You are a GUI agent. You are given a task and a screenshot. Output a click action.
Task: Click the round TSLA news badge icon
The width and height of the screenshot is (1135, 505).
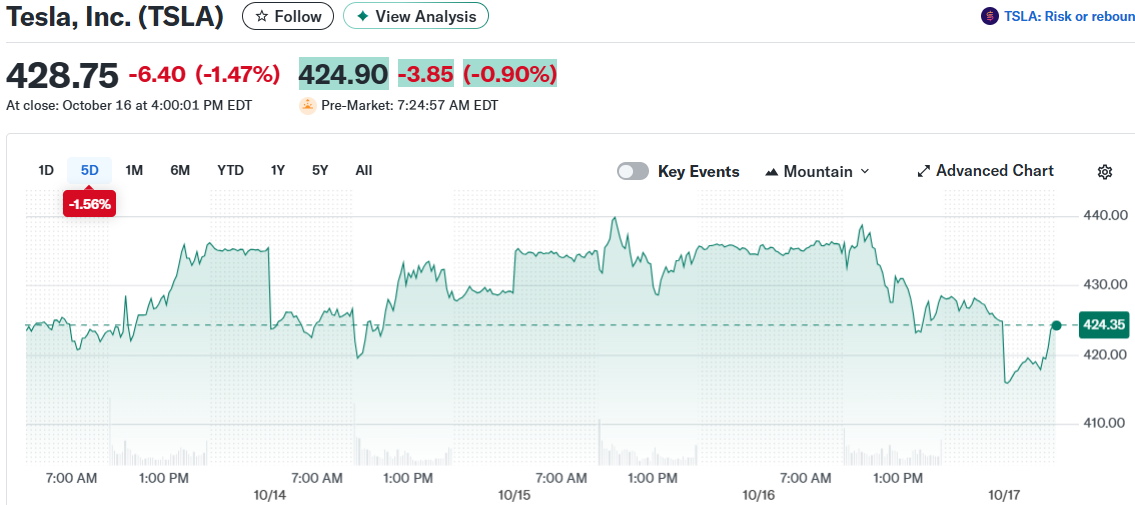(990, 16)
